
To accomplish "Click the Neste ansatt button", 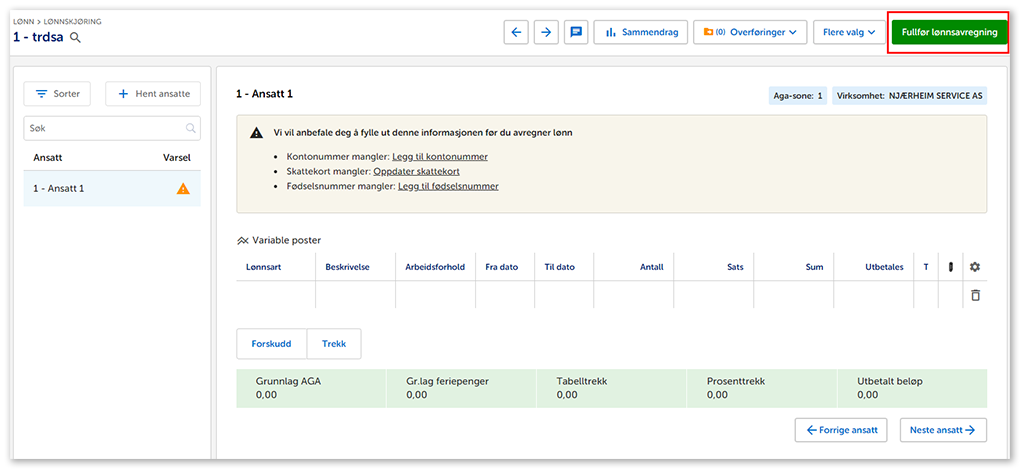I will pos(942,430).
